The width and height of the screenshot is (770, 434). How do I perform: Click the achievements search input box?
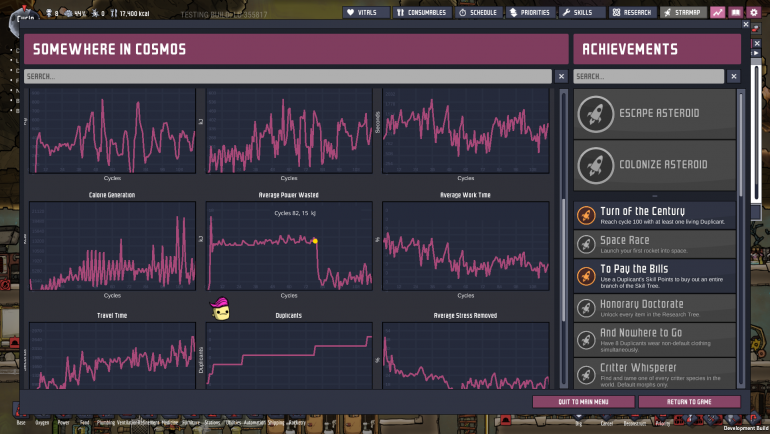pyautogui.click(x=648, y=76)
